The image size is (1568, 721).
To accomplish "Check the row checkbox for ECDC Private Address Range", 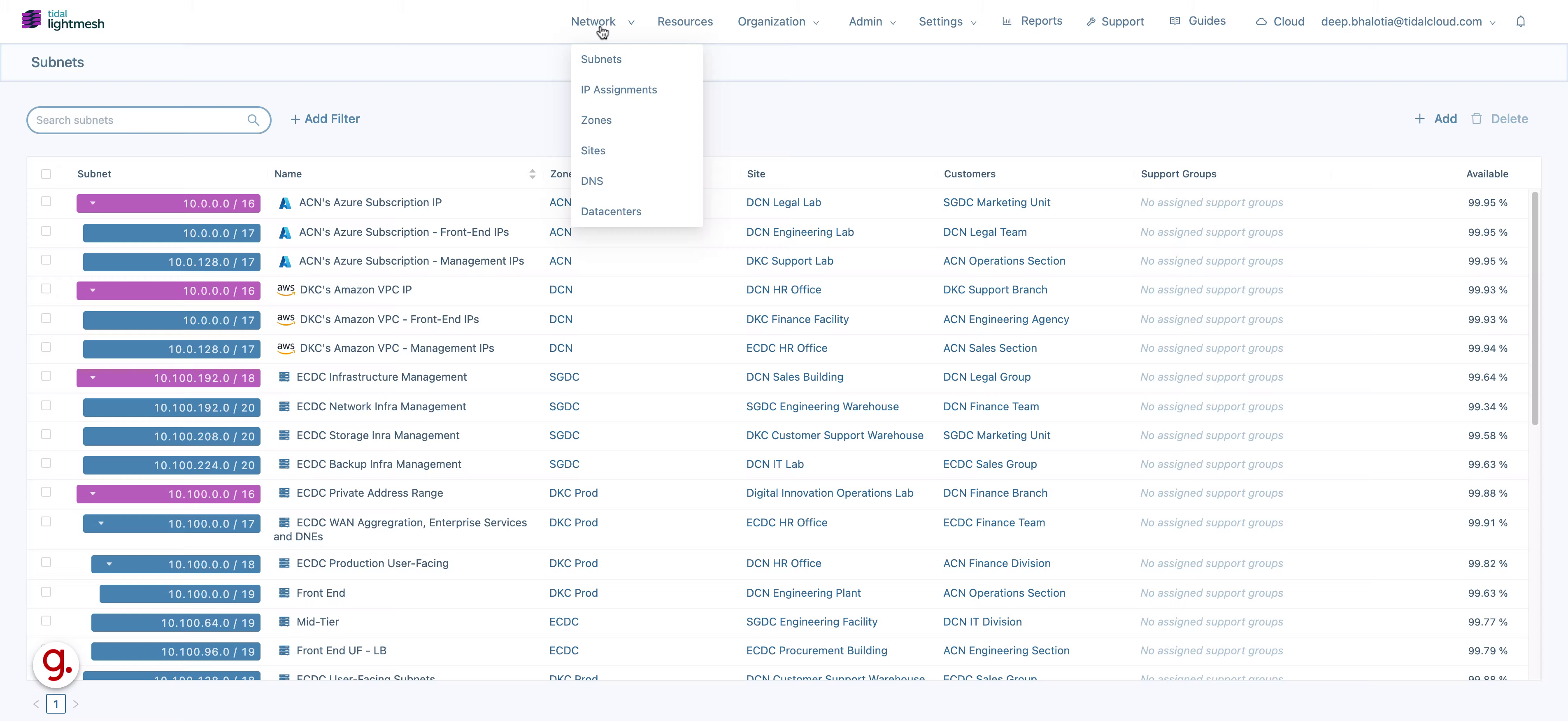I will (46, 492).
